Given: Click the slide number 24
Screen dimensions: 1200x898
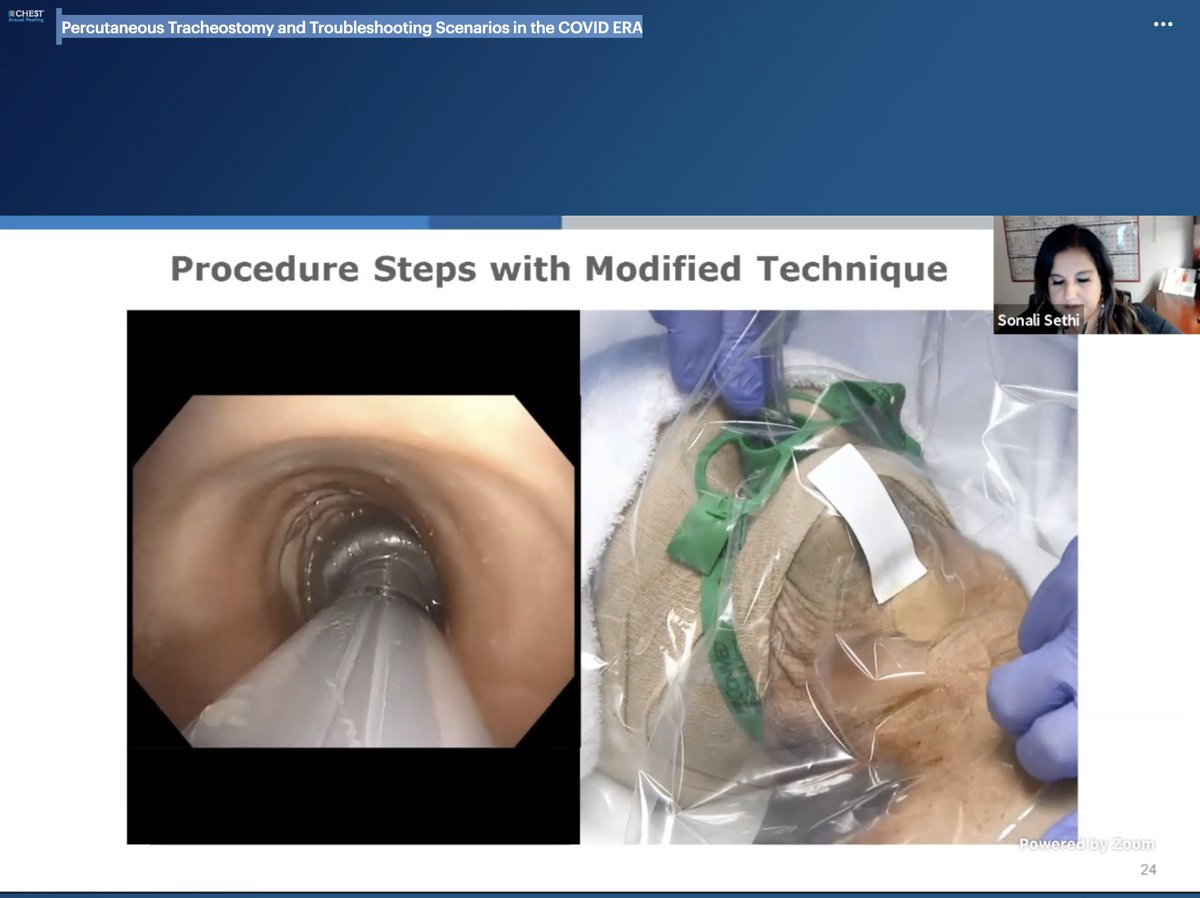Looking at the screenshot, I should point(1148,870).
